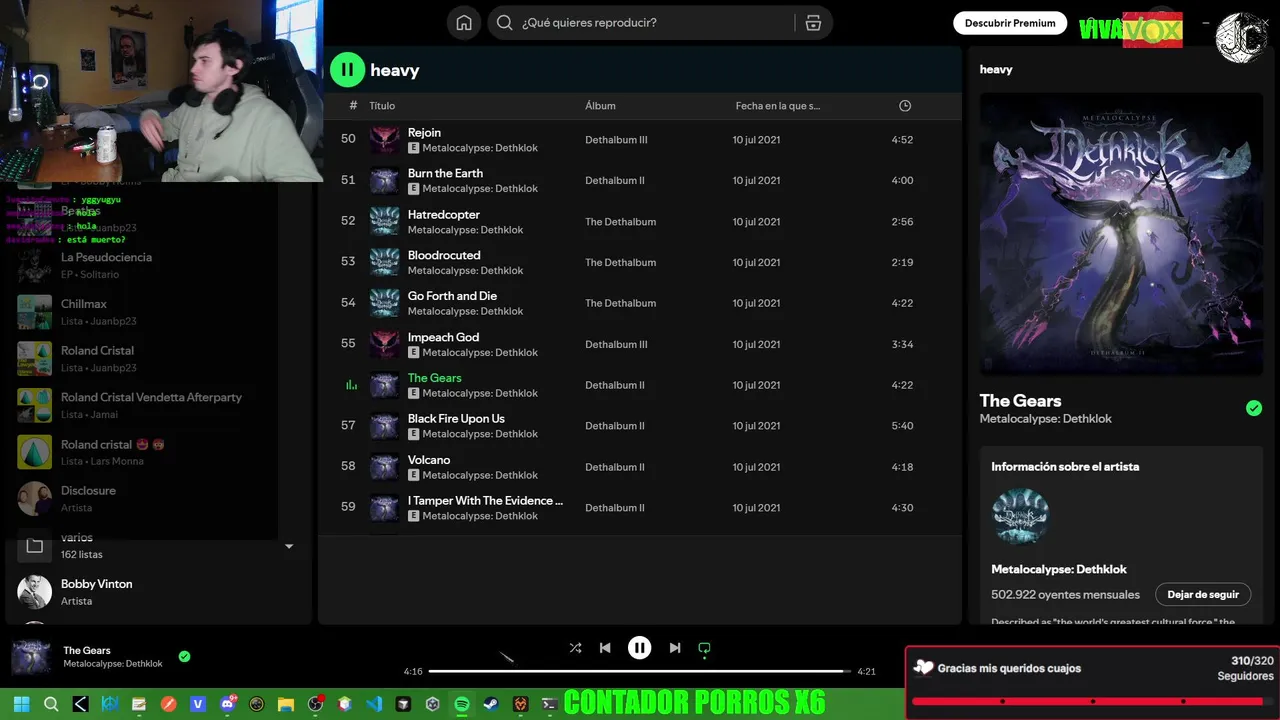This screenshot has height=720, width=1280.
Task: Select the Go Forth and Die track
Action: coord(452,296)
